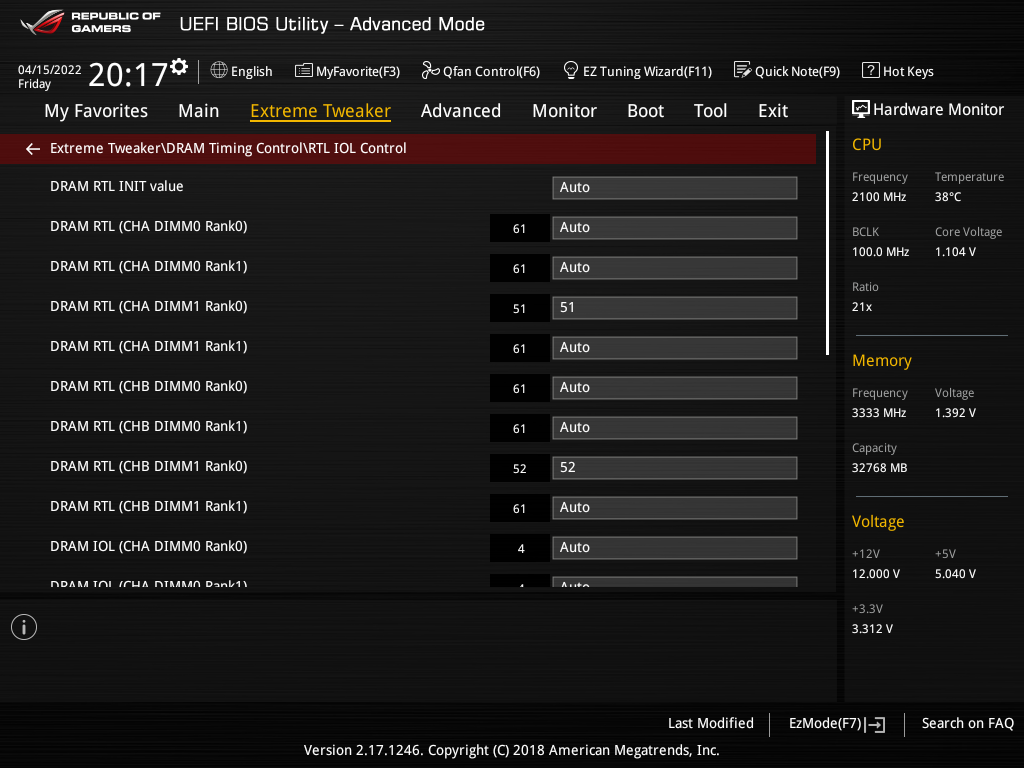The image size is (1024, 768).
Task: Select DRAM RTL (CHA DIMM1 Rank0) label
Action: (x=148, y=306)
